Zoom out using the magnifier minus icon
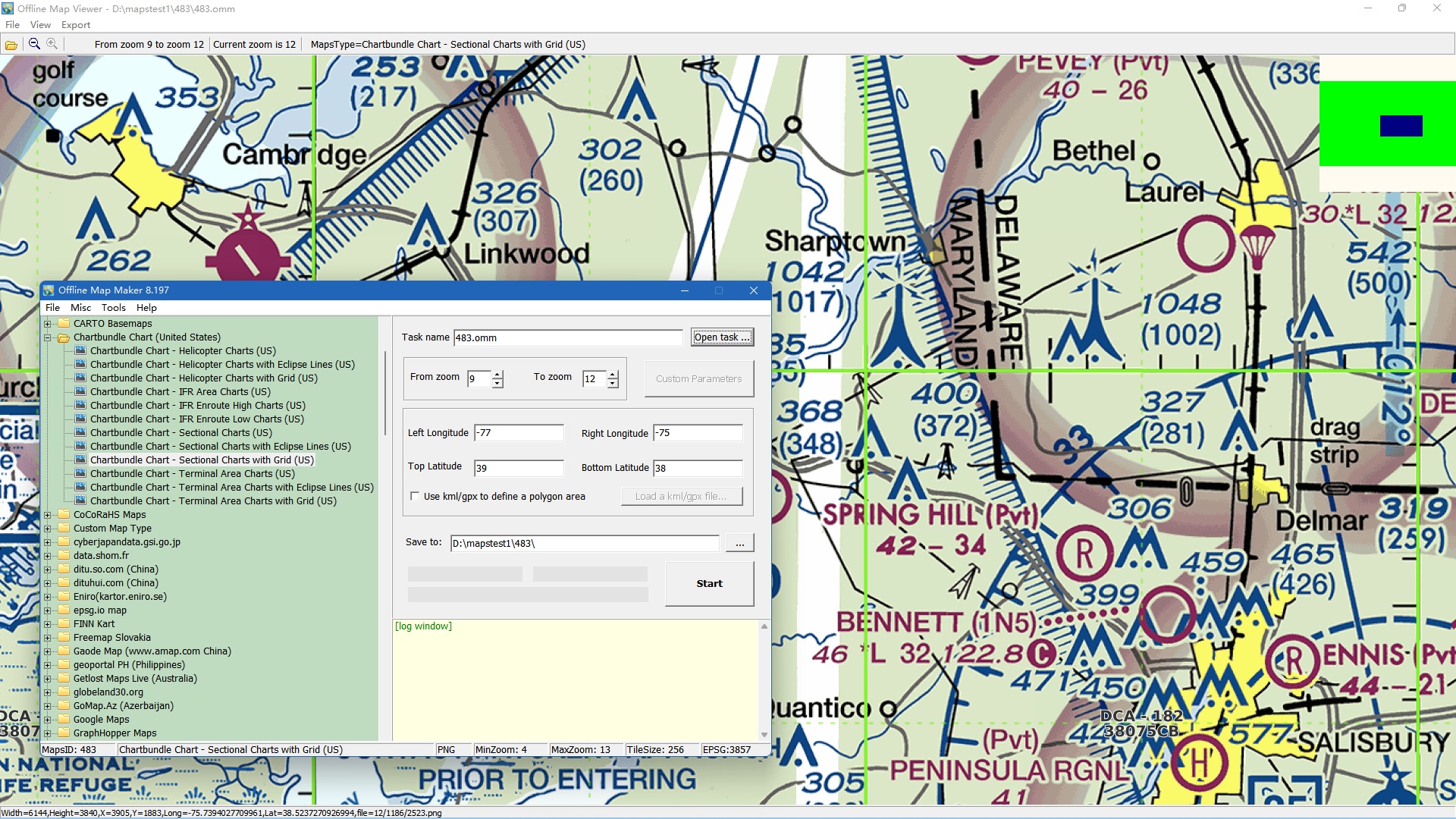Screen dimensions: 1456x819 click(34, 44)
